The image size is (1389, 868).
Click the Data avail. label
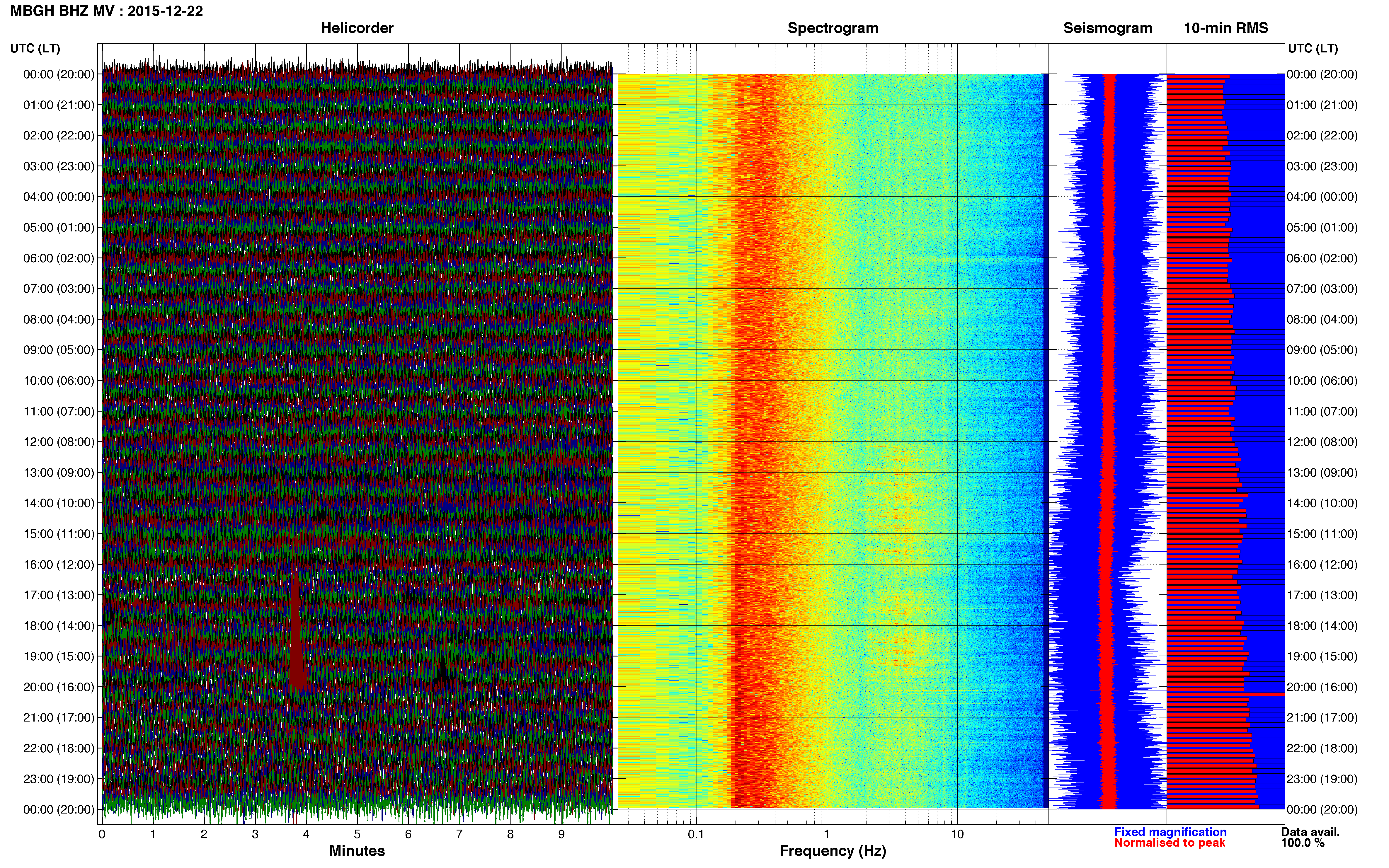(x=1310, y=832)
